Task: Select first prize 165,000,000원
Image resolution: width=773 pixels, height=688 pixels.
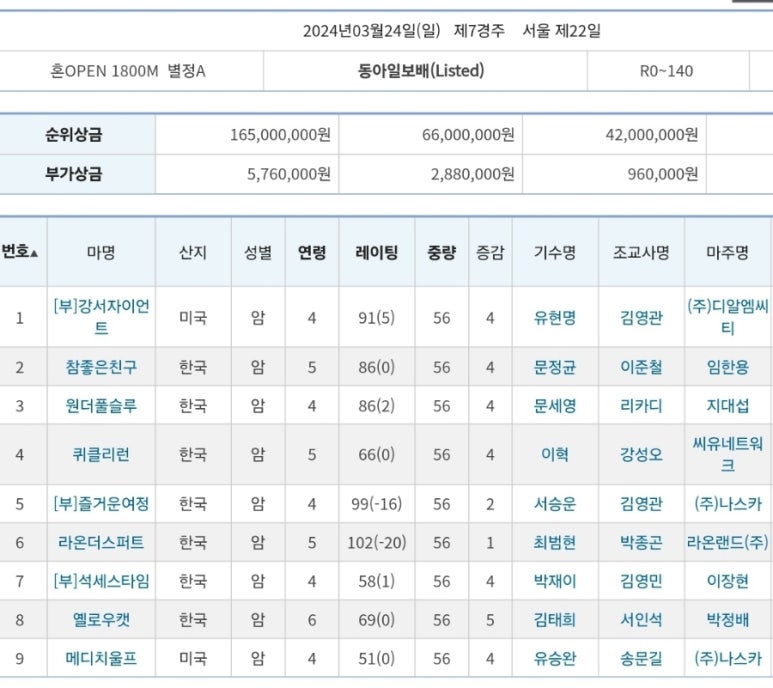Action: coord(281,135)
